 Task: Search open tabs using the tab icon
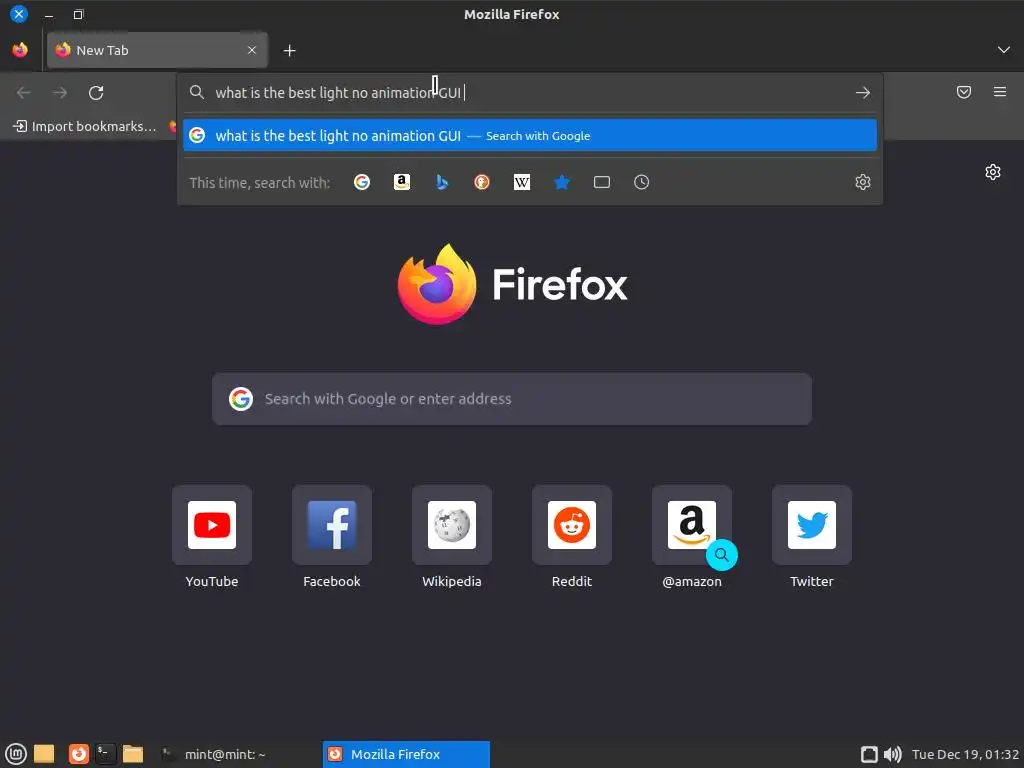(x=601, y=182)
